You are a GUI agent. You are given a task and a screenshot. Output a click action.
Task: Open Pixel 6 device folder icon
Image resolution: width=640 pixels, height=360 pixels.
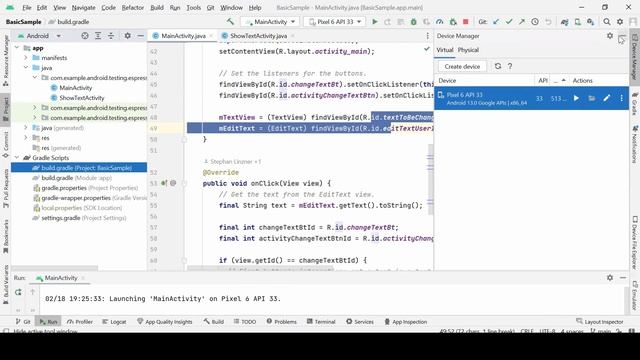click(592, 98)
